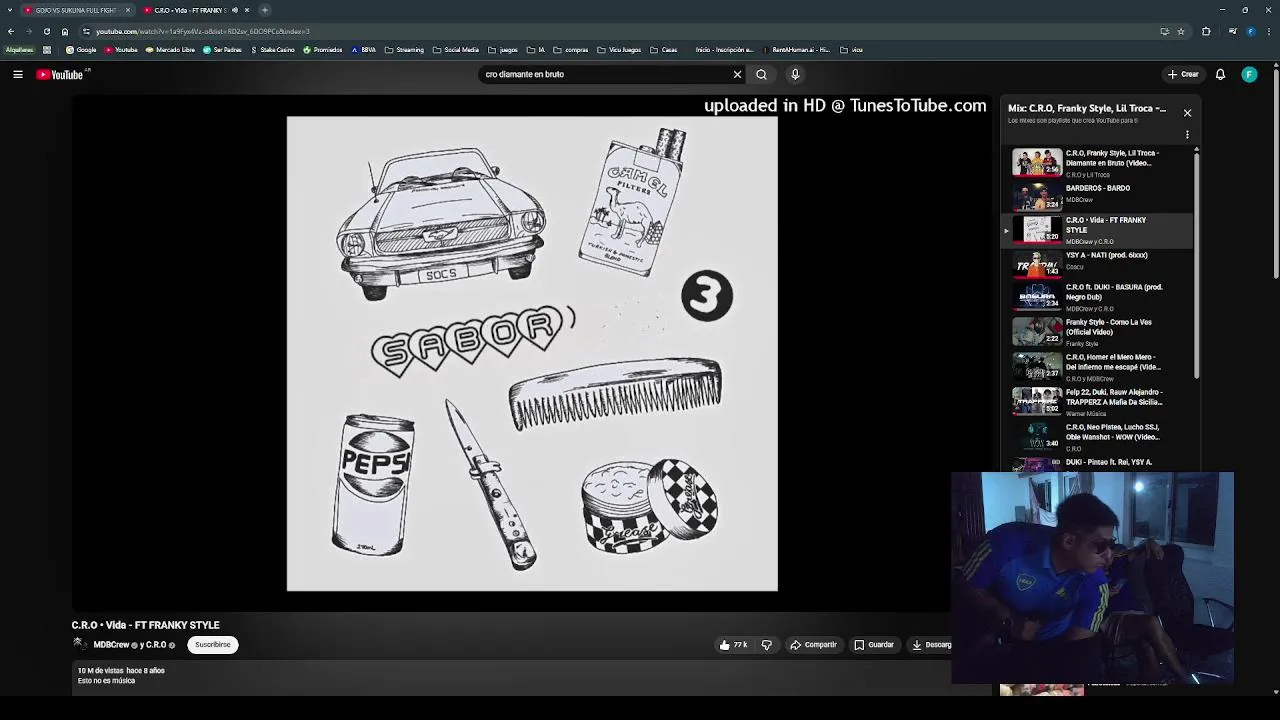Click the magnifier search button
The width and height of the screenshot is (1280, 720).
(761, 74)
